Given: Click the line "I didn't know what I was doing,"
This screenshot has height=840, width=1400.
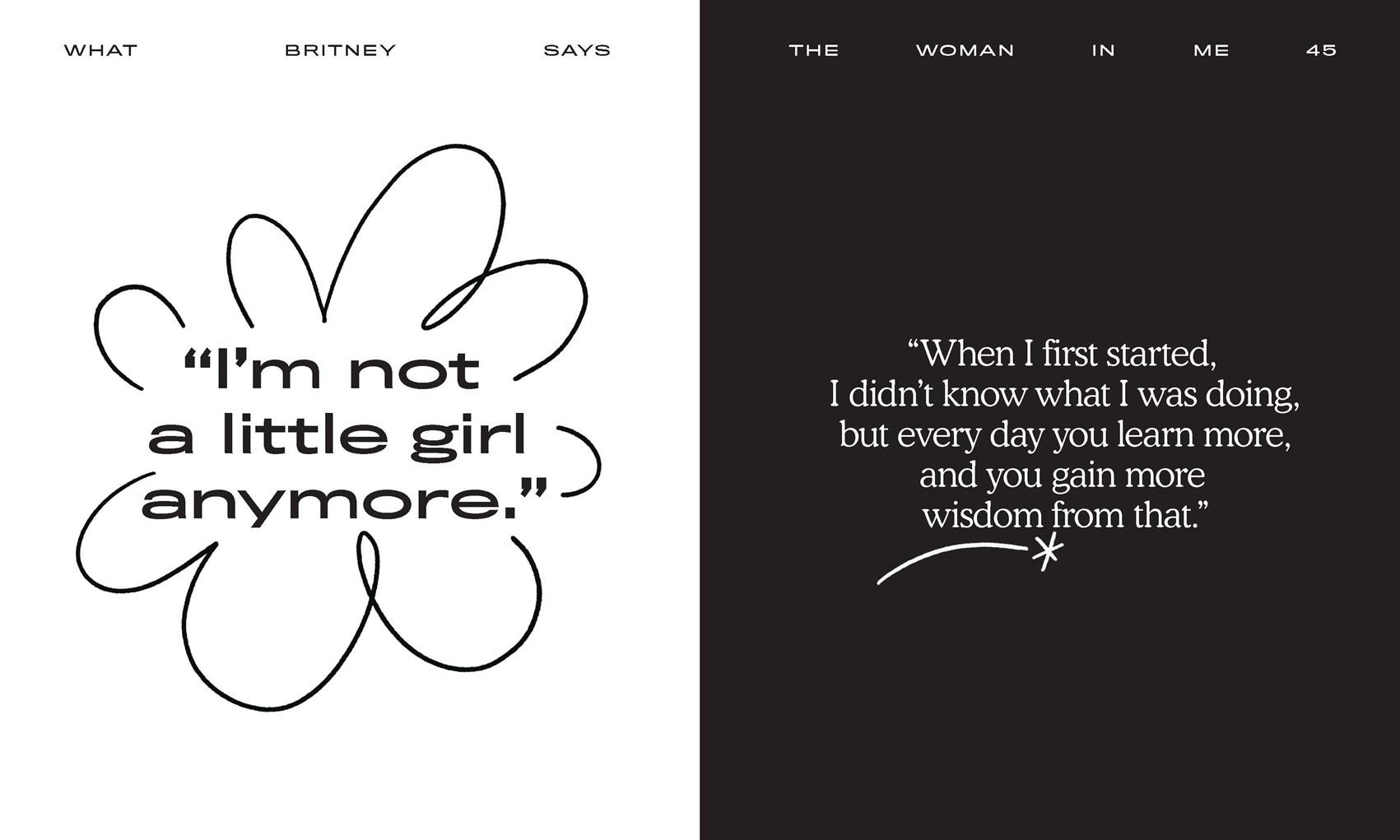Looking at the screenshot, I should (1063, 394).
